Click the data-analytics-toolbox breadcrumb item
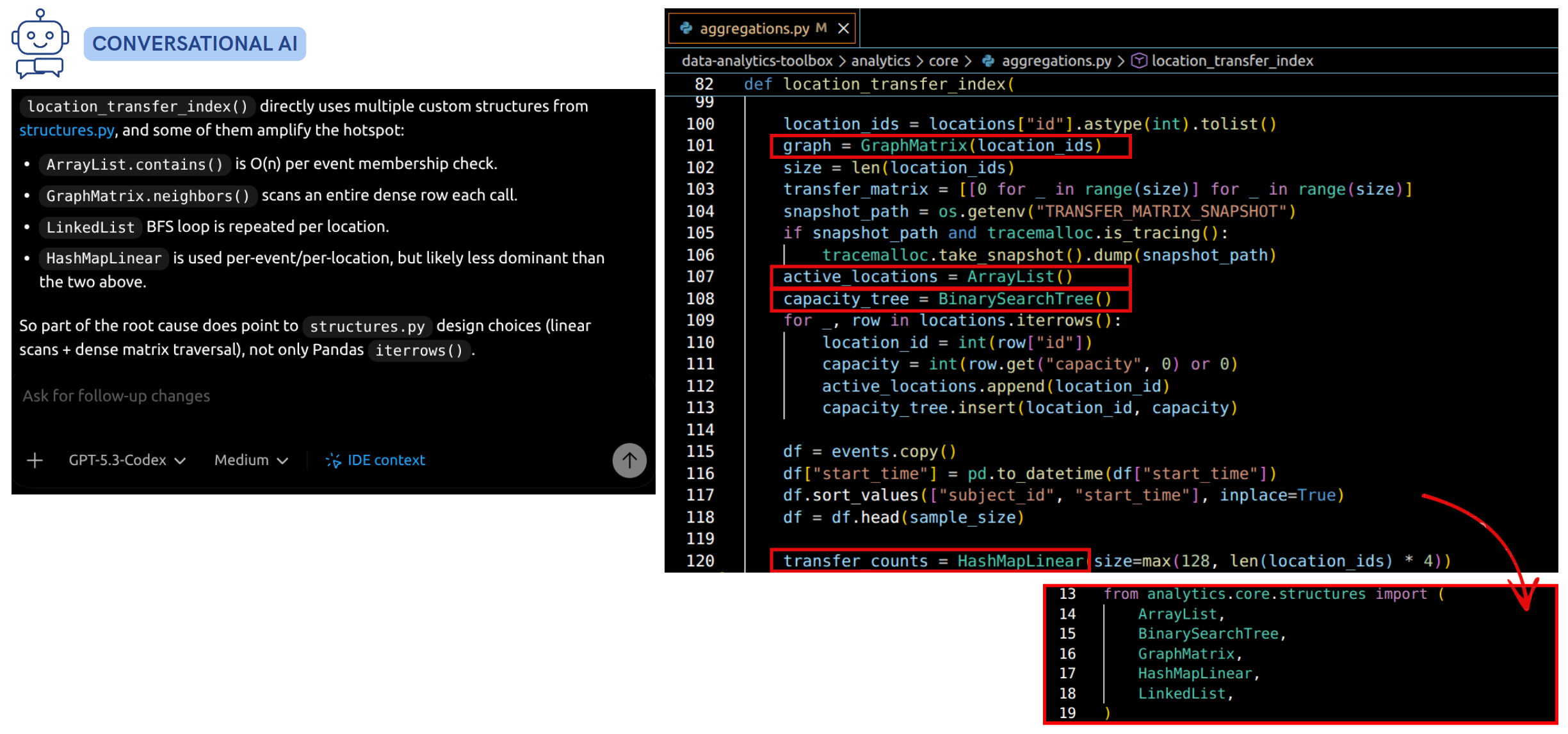The image size is (1568, 734). (x=759, y=61)
